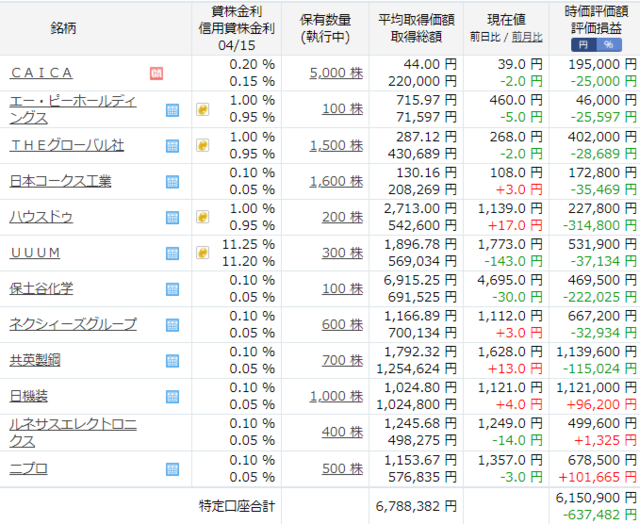
Task: Click the 2,713.00 円 average cost
Action: point(420,209)
